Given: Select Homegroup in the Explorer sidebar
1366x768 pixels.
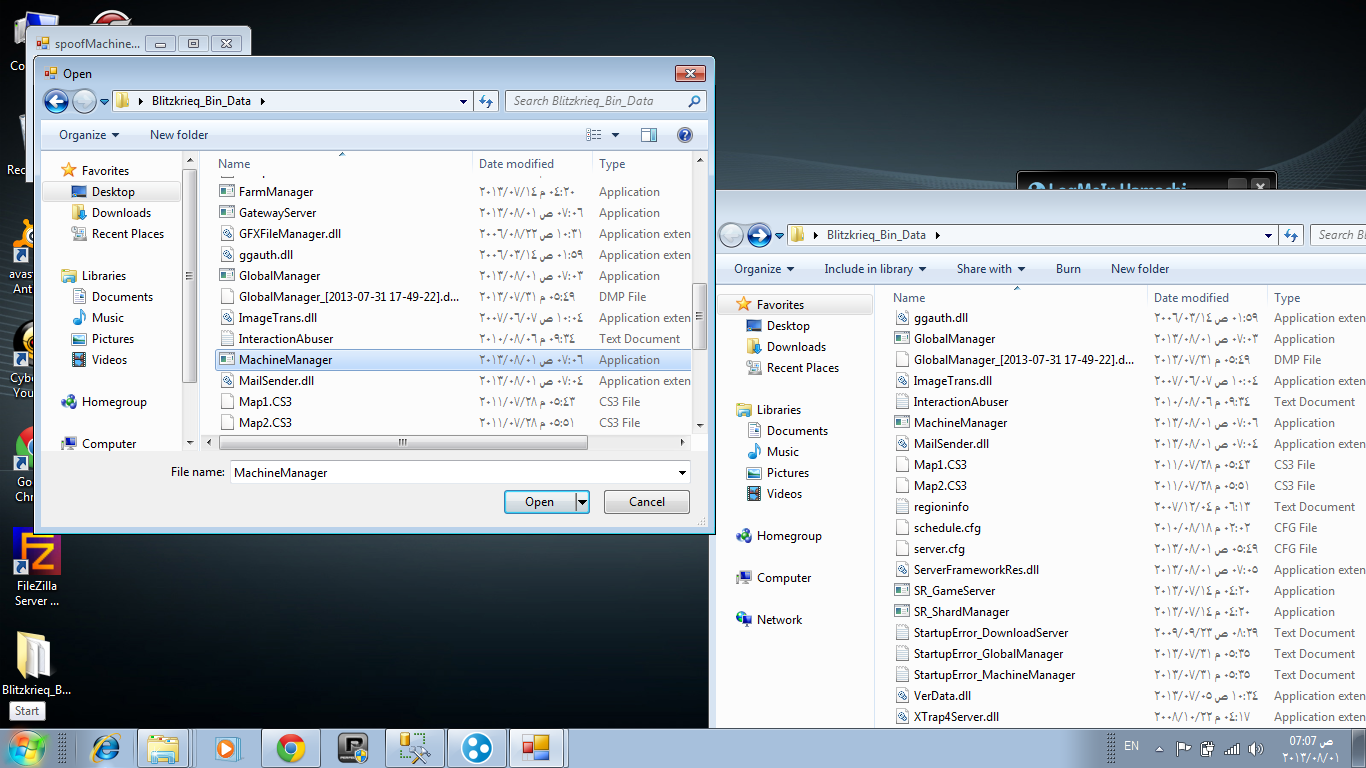Looking at the screenshot, I should click(x=789, y=536).
